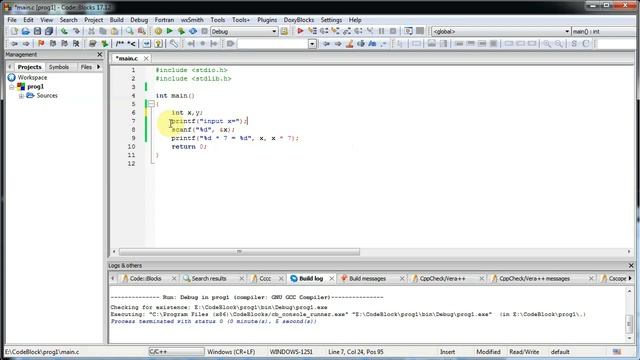Click the Cut scissors icon
This screenshot has height=360, width=640.
(91, 31)
